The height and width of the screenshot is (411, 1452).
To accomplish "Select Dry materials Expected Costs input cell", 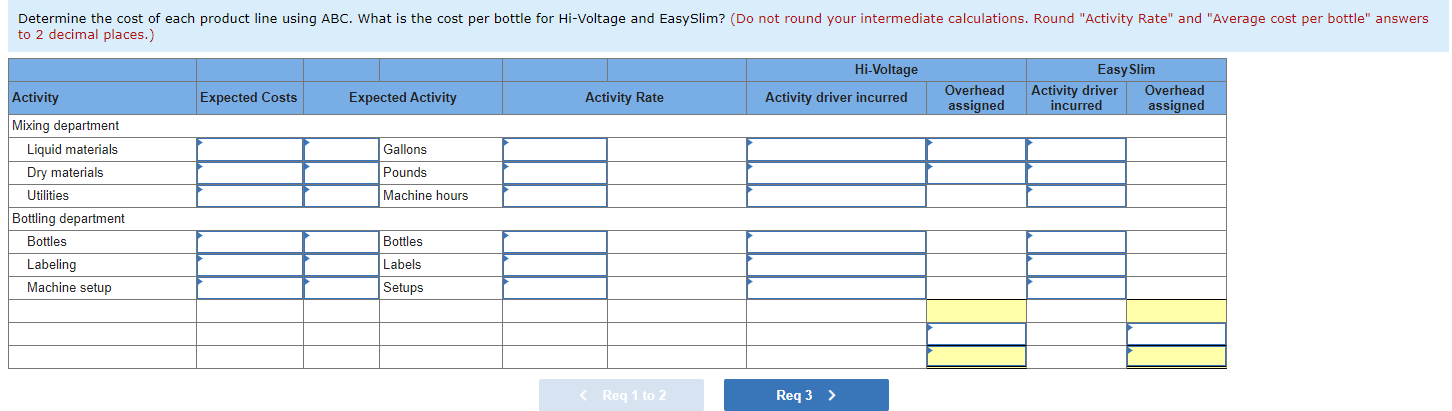I will click(x=250, y=172).
